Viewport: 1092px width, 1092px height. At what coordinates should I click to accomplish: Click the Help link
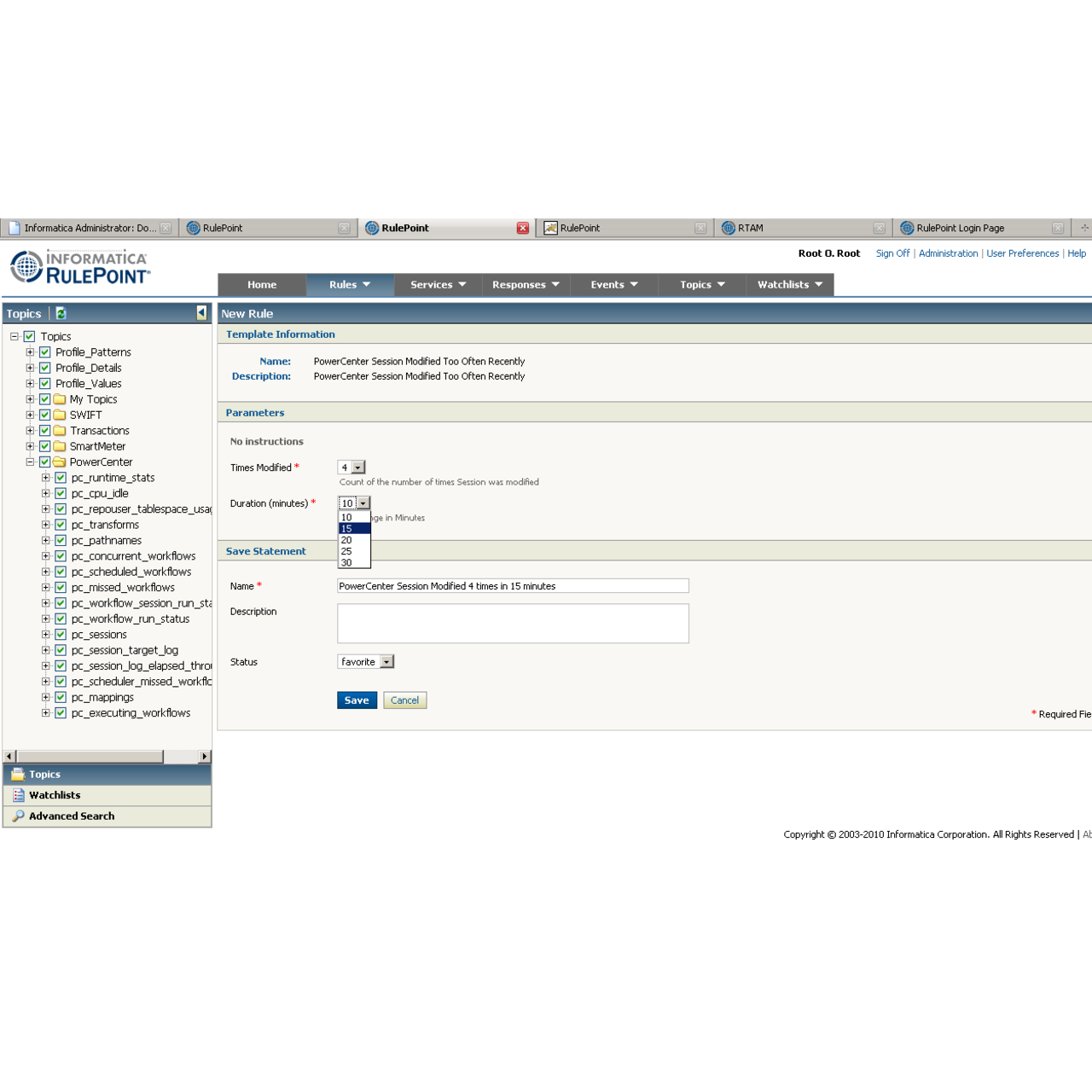[x=1077, y=253]
